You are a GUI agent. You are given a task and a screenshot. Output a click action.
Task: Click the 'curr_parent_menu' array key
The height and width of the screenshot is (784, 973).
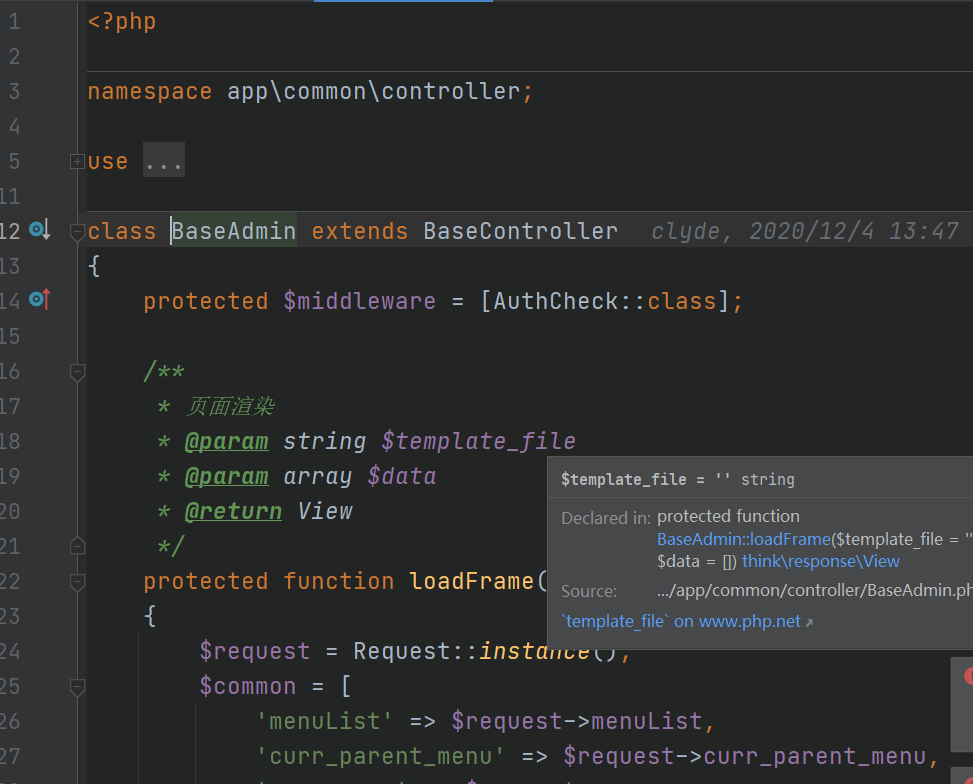[x=380, y=756]
